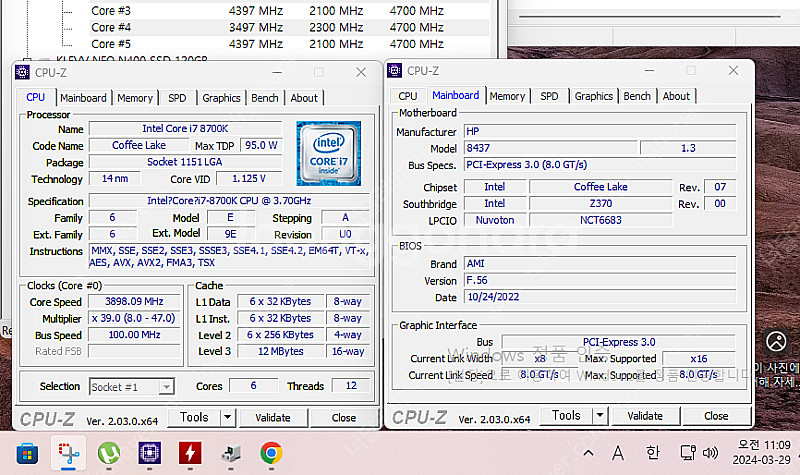Click the 'HP' manufacturer field

pos(599,132)
